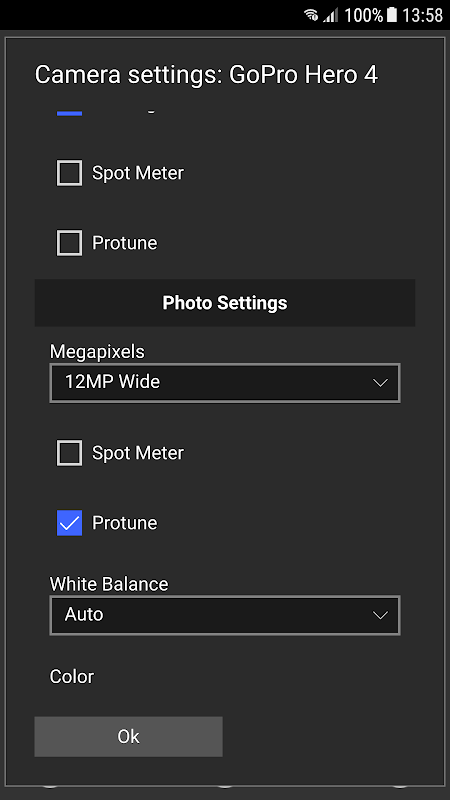Click the chevron arrow on Megapixels combo box
The width and height of the screenshot is (450, 800).
pyautogui.click(x=380, y=383)
